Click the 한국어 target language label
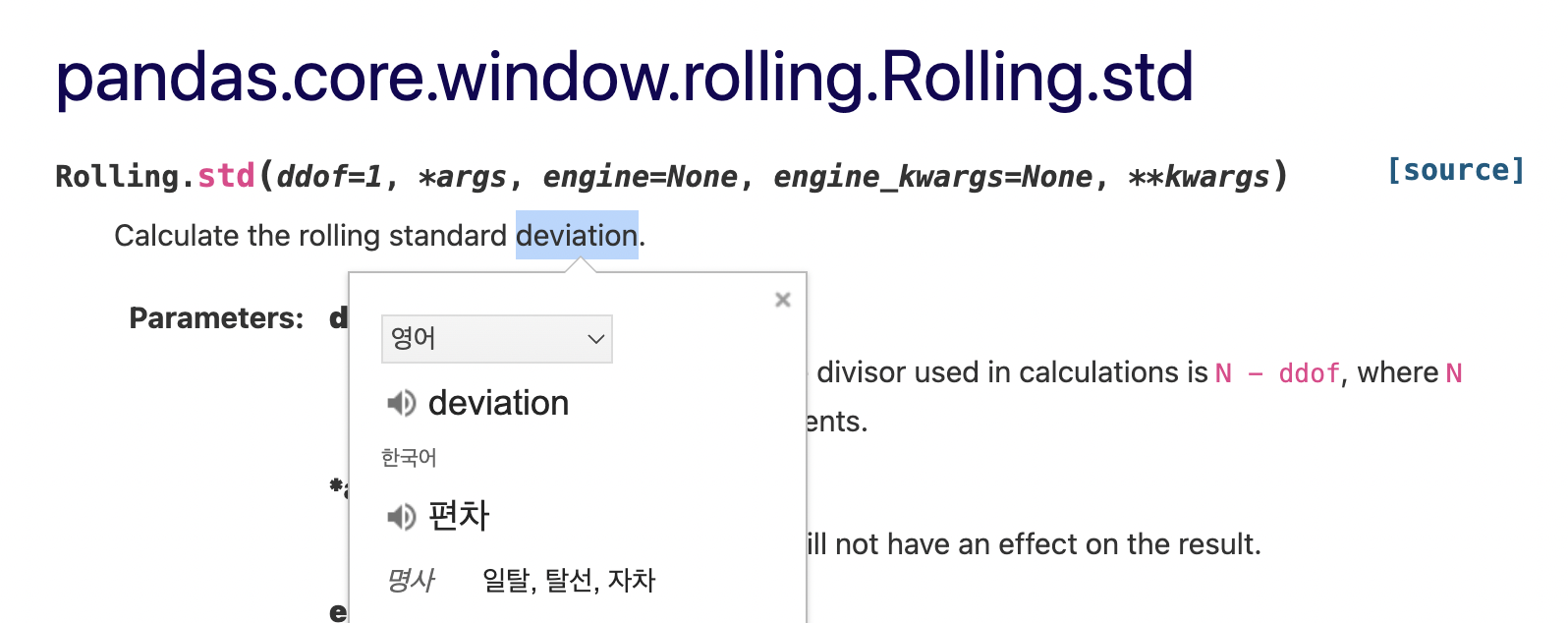 [409, 458]
